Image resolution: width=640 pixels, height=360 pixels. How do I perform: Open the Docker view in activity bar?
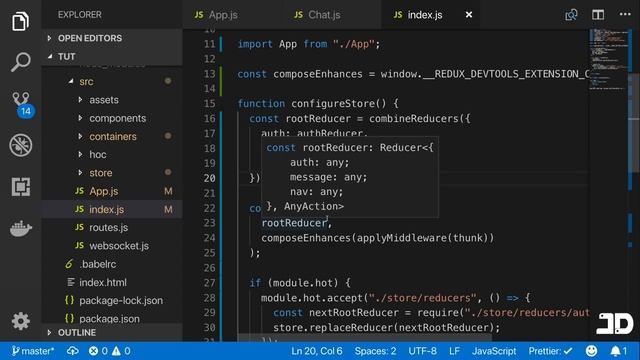(x=20, y=229)
